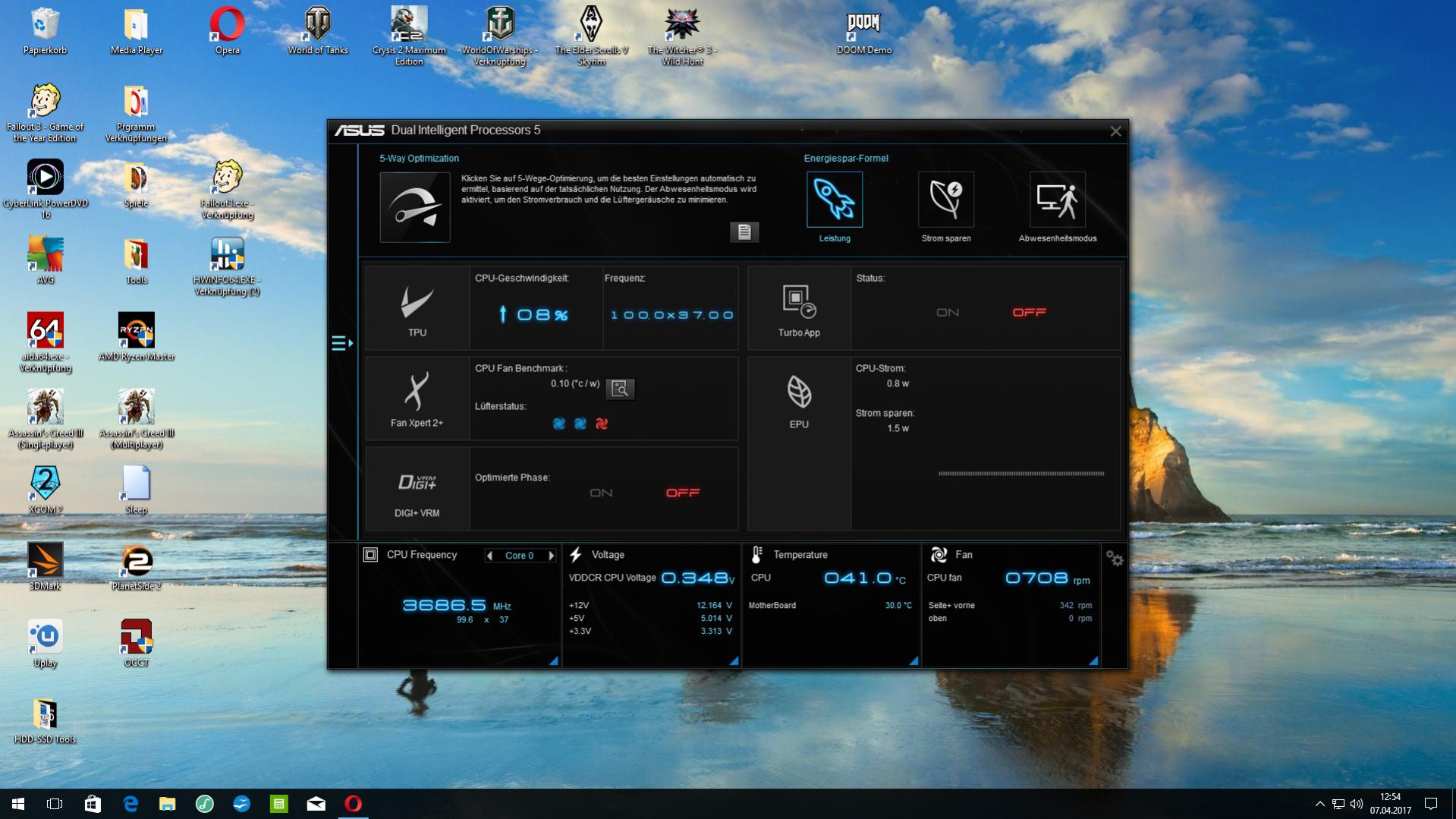This screenshot has height=819, width=1456.
Task: Click the CPU Frequency chip icon
Action: click(370, 555)
